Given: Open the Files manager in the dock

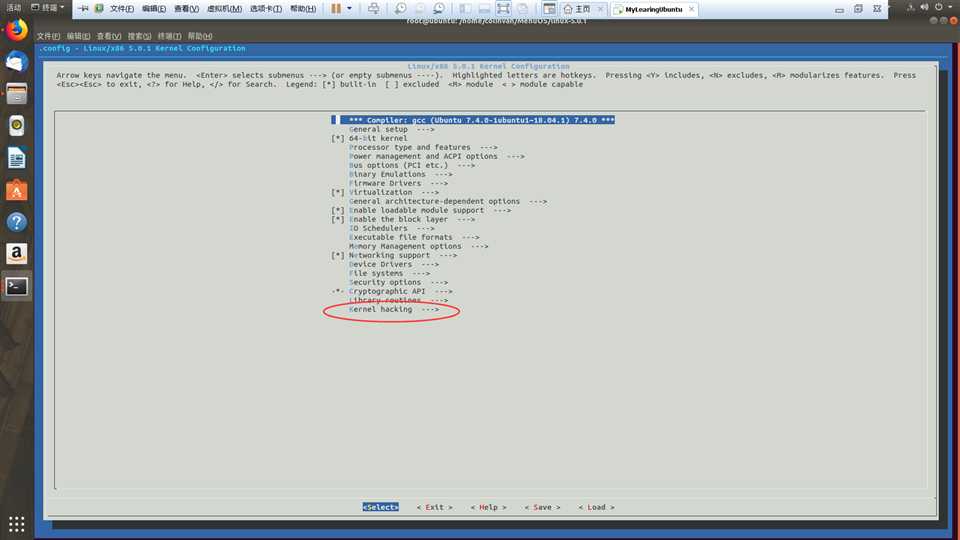Looking at the screenshot, I should click(x=17, y=94).
